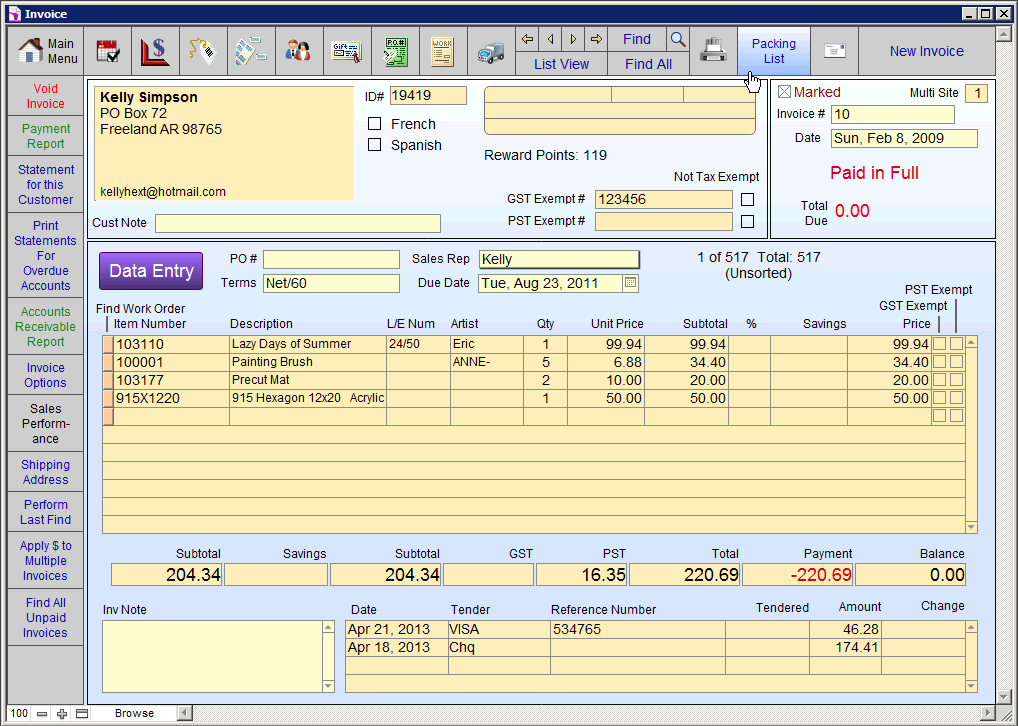Open the calendar checkmark toolbar icon
This screenshot has width=1018, height=726.
click(108, 51)
